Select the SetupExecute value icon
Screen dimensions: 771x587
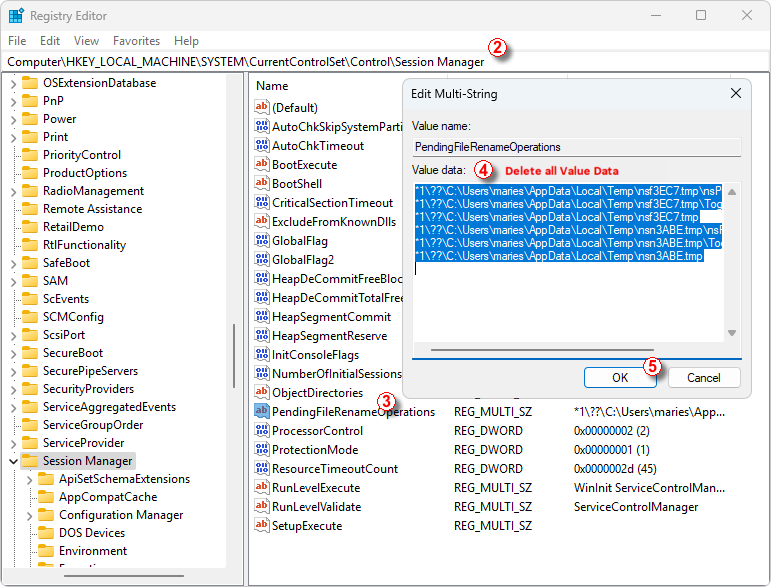point(262,526)
